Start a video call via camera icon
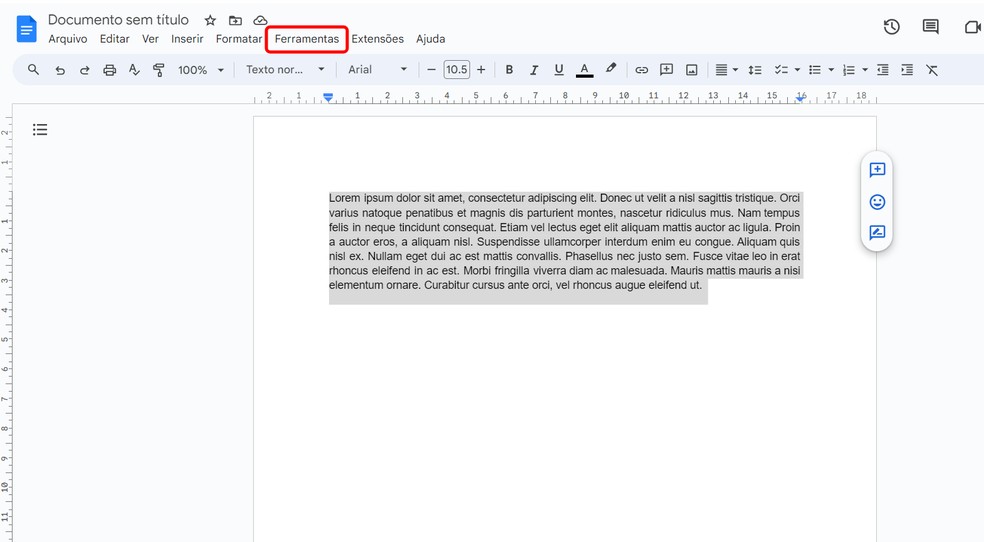The height and width of the screenshot is (542, 984). click(973, 27)
